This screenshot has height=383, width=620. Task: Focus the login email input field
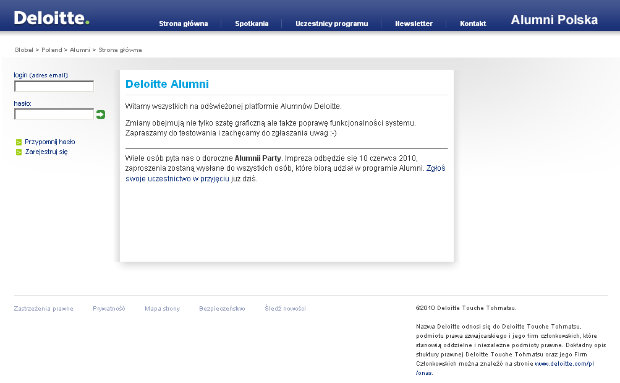(x=54, y=86)
